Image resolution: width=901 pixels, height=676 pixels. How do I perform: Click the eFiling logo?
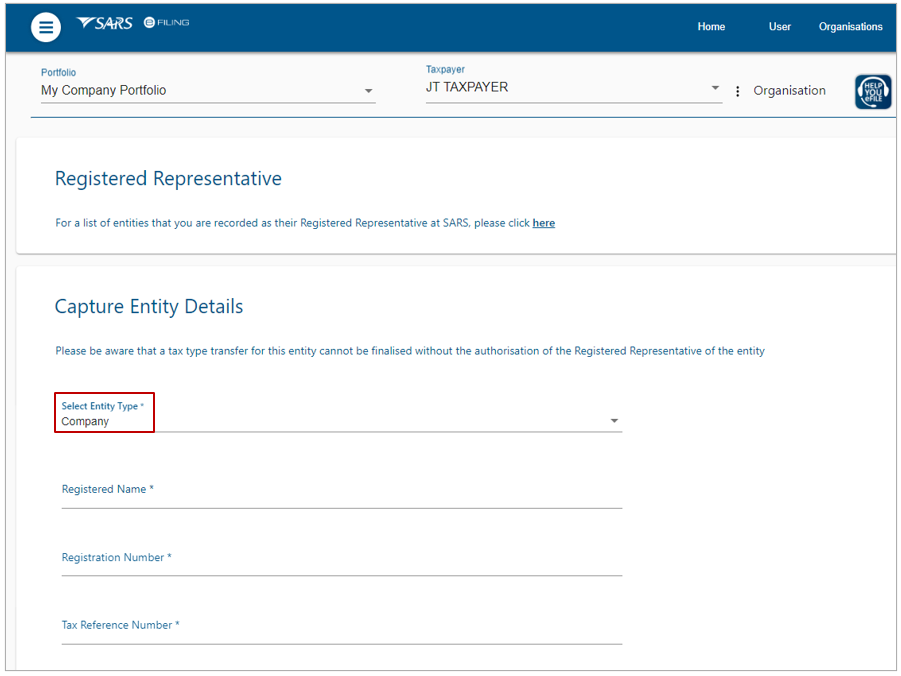point(166,22)
